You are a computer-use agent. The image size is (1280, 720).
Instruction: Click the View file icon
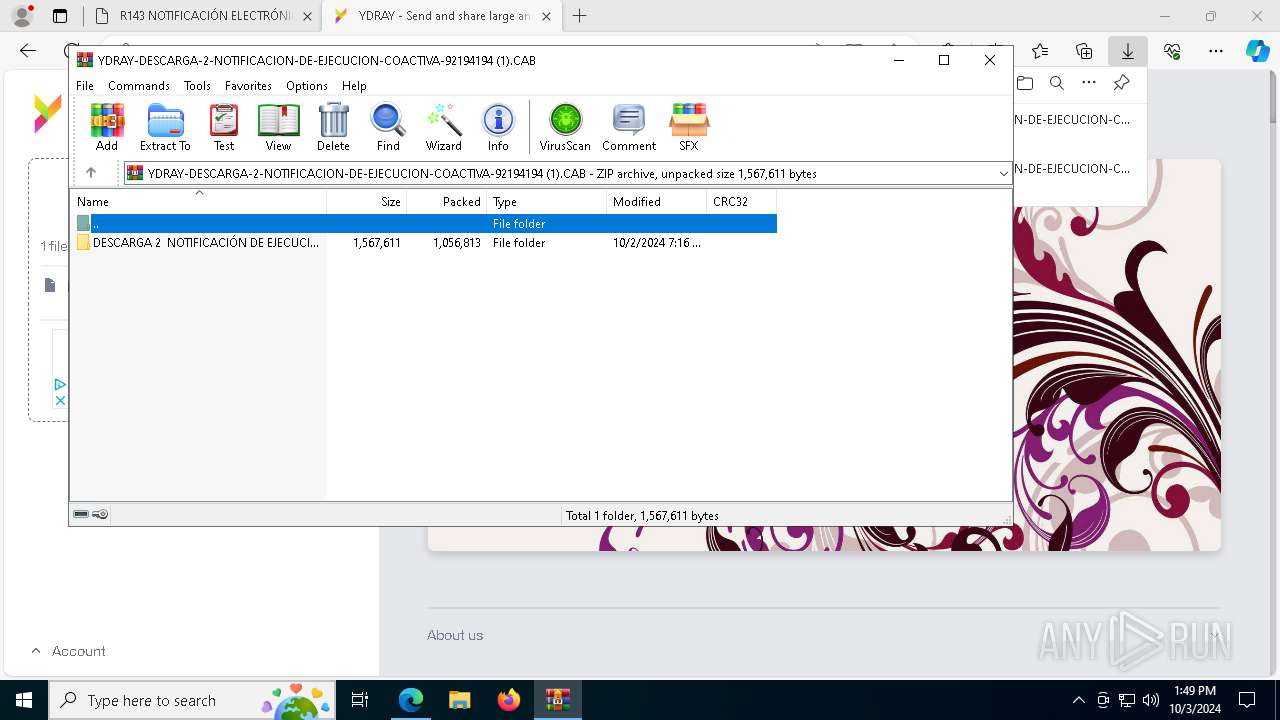278,127
